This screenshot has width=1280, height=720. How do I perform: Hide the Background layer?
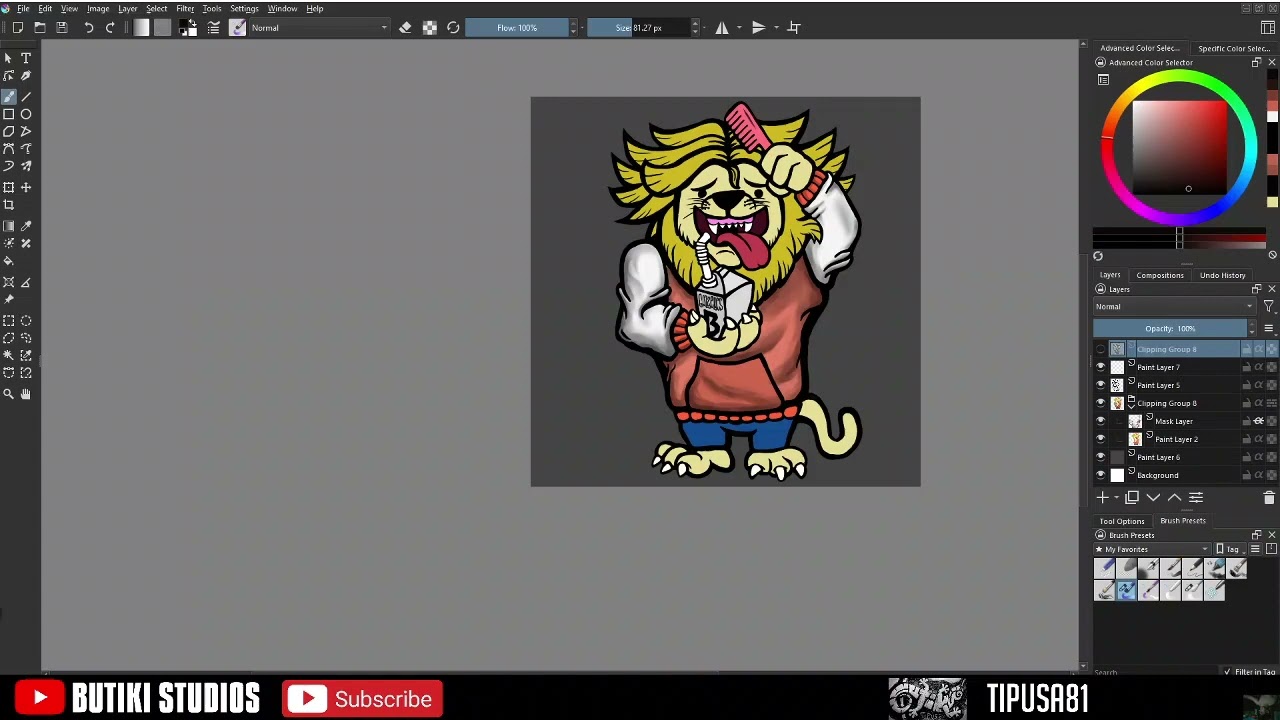coord(1101,475)
